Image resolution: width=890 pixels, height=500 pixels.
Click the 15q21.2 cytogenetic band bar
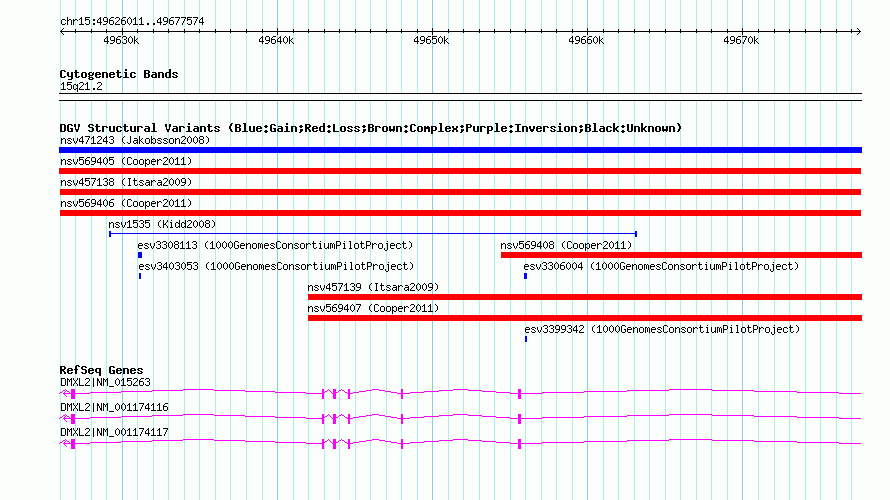[x=460, y=97]
